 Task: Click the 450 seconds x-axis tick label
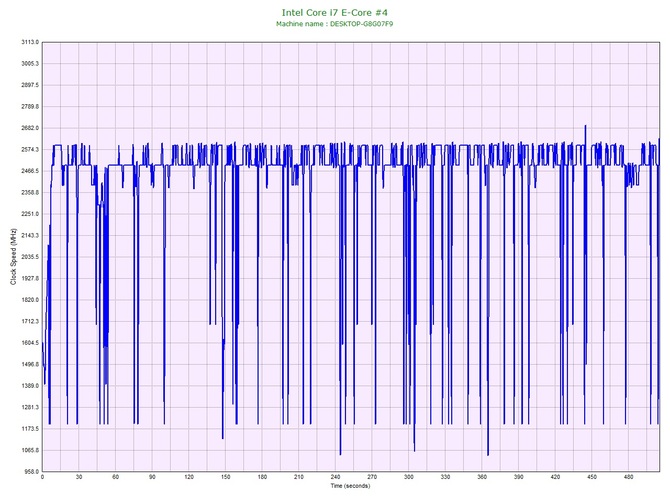point(592,477)
